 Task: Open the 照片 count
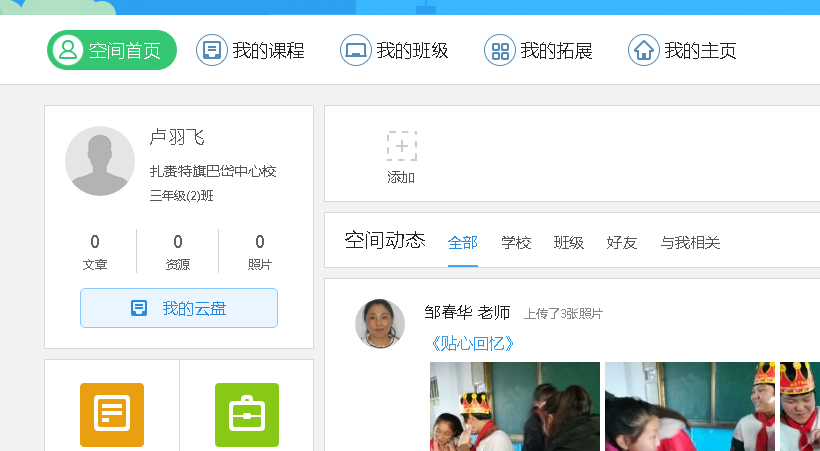[x=260, y=251]
